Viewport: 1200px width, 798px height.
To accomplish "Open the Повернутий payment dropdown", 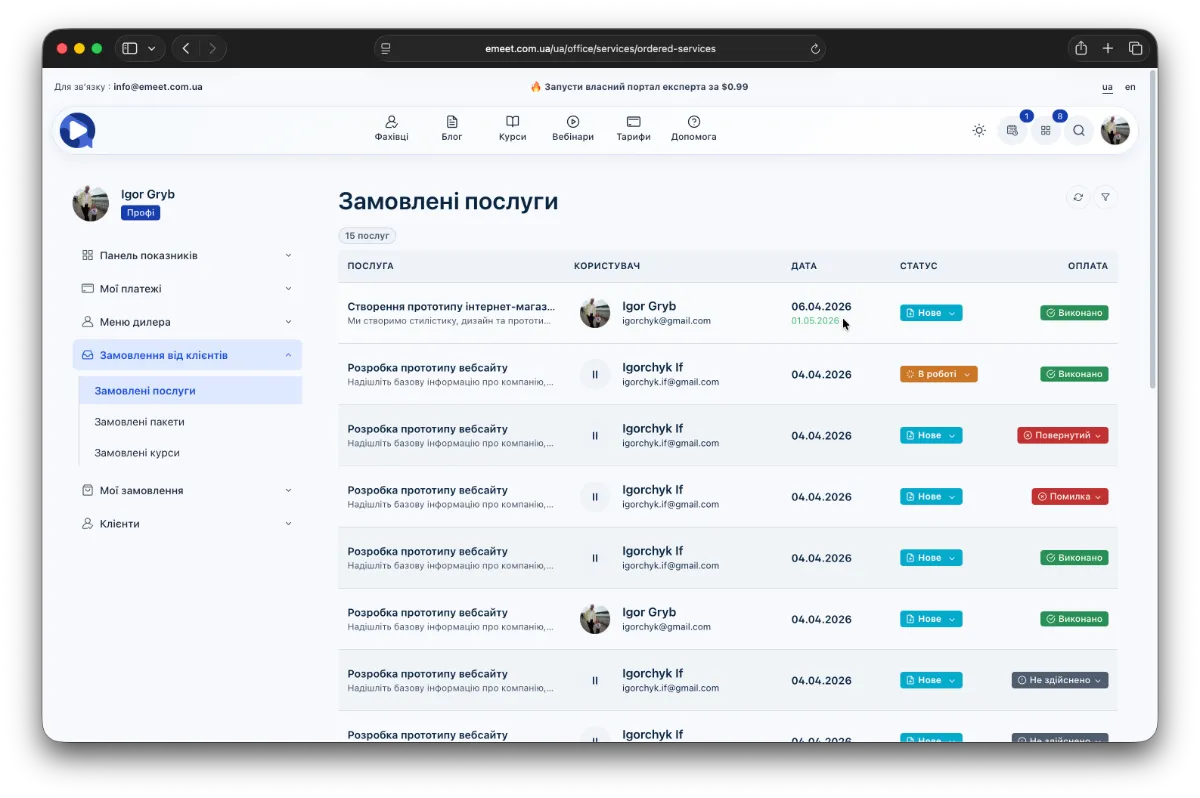I will click(1062, 435).
